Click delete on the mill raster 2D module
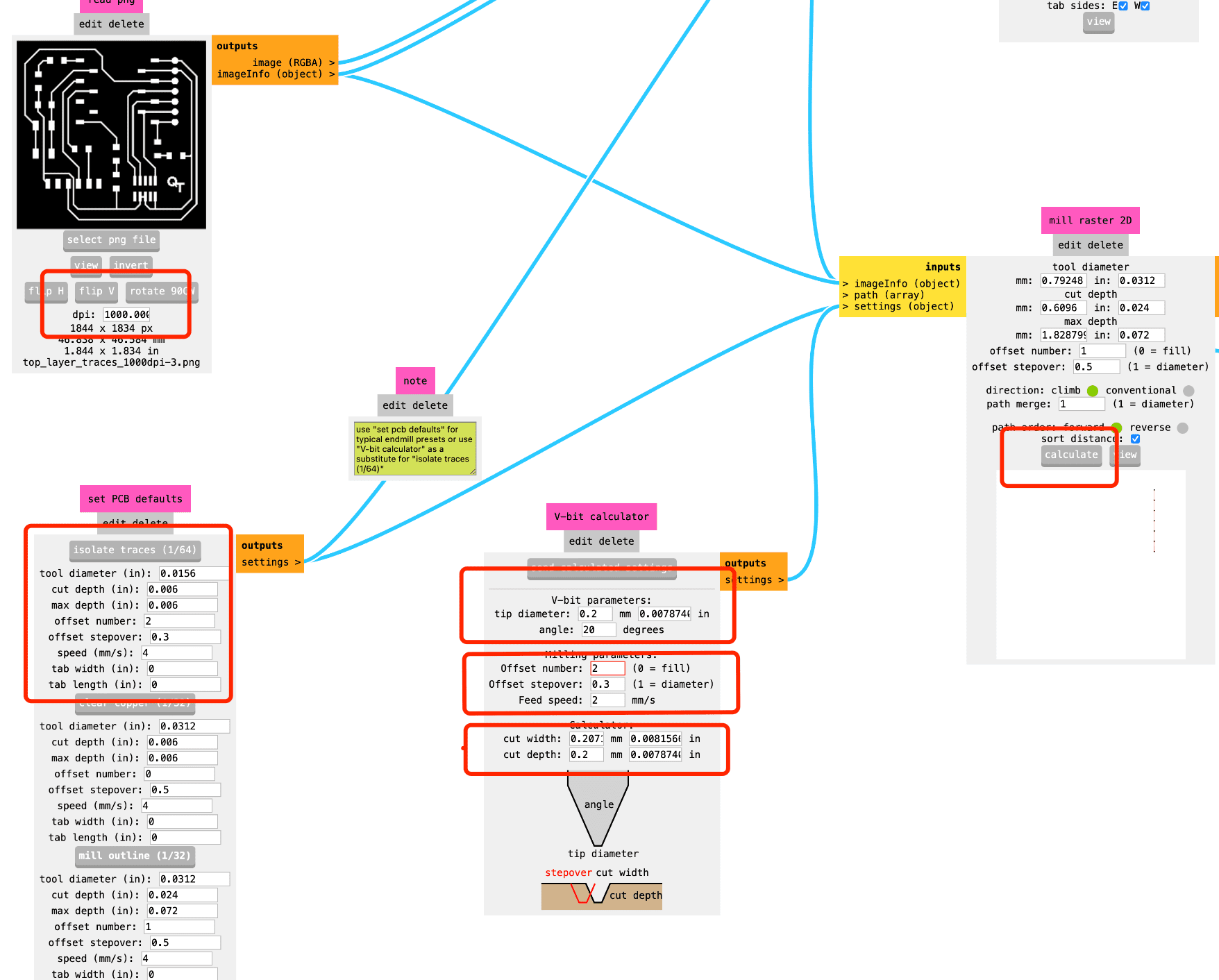This screenshot has width=1219, height=980. 1105,245
